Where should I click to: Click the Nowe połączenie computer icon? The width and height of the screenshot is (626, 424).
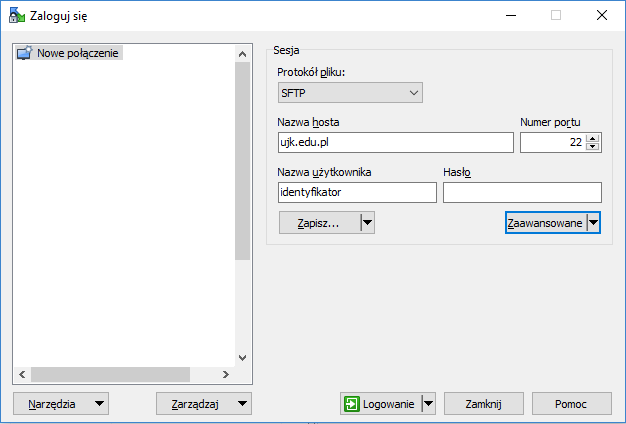point(25,53)
